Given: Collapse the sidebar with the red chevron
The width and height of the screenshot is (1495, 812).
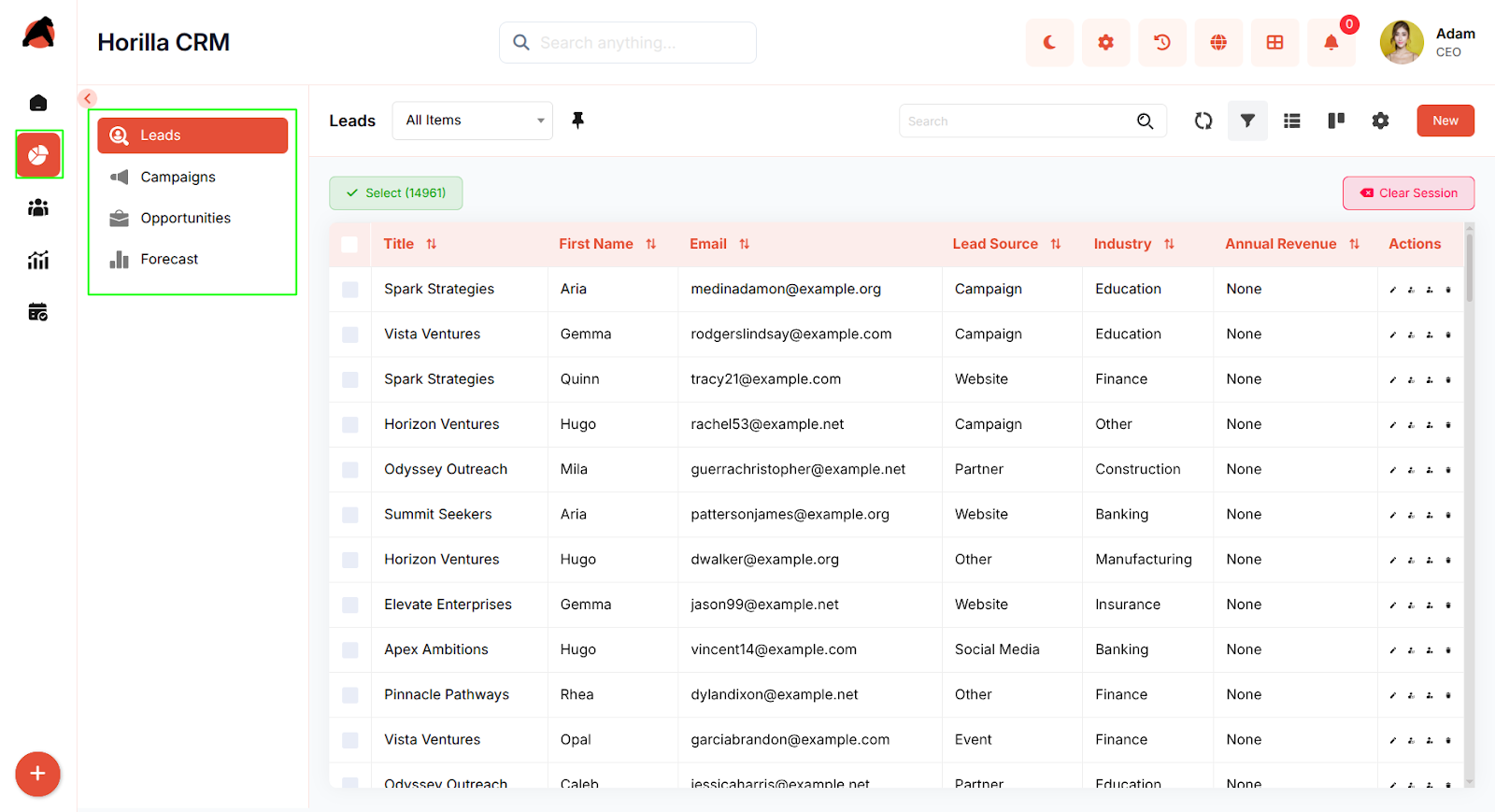Looking at the screenshot, I should coord(88,98).
